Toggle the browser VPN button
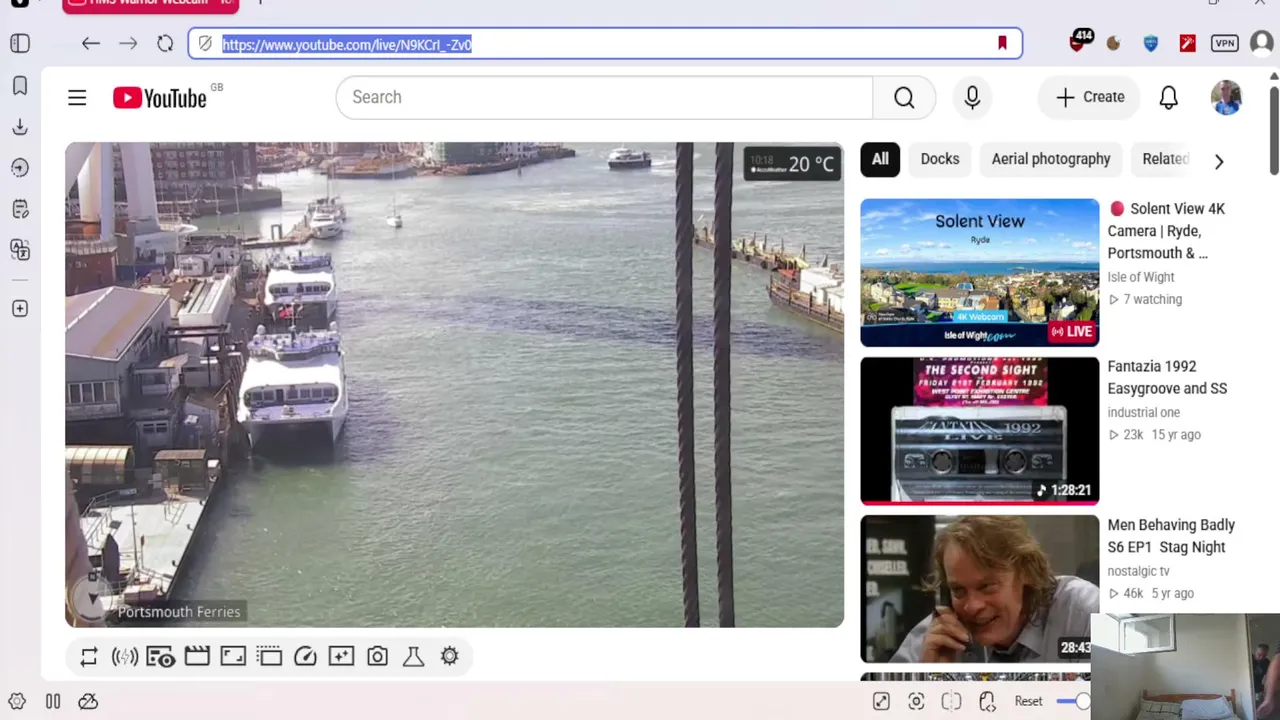Screen dimensions: 1280x720 1224,43
